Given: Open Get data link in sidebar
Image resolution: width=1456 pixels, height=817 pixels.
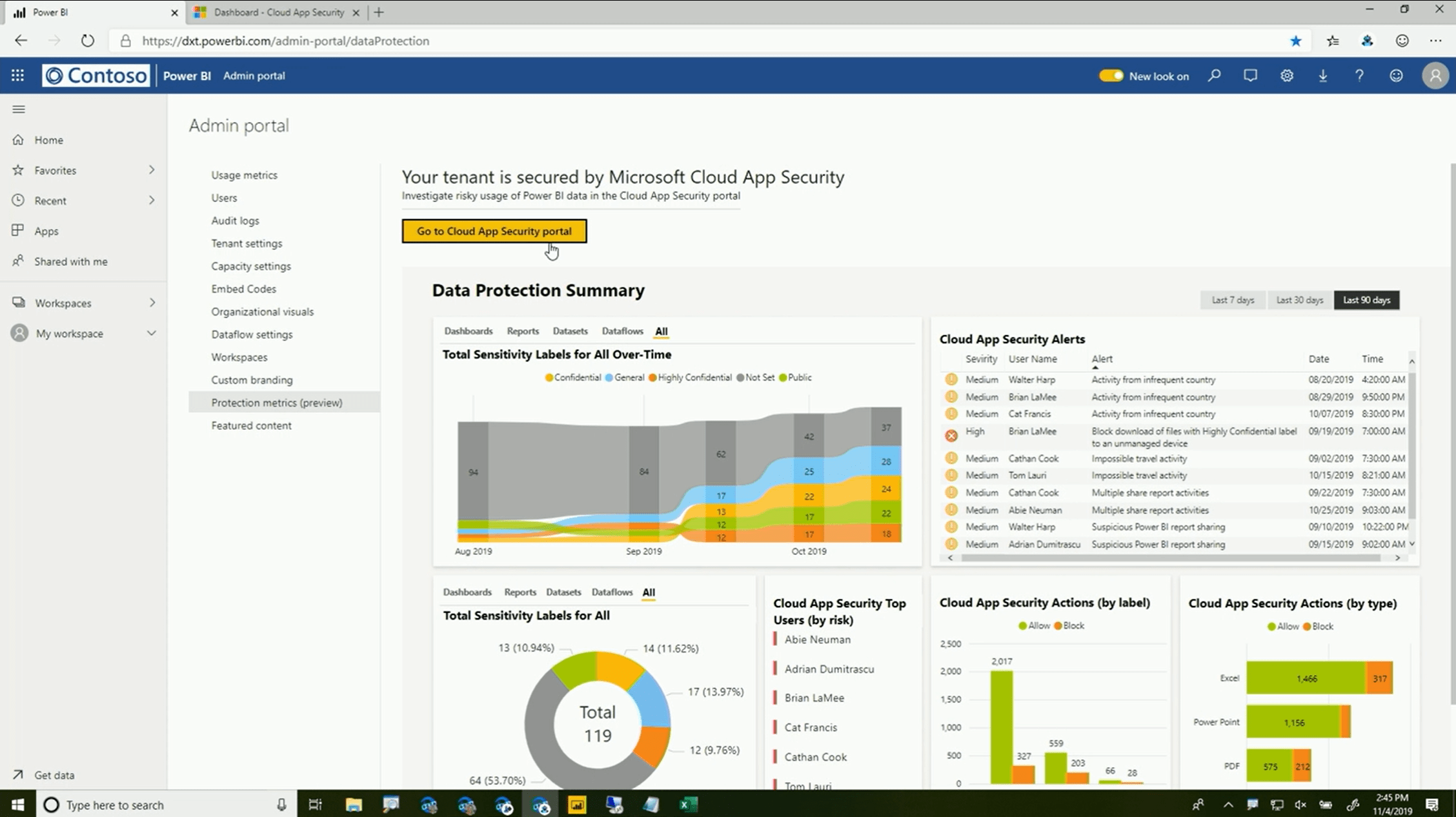Looking at the screenshot, I should click(x=54, y=775).
